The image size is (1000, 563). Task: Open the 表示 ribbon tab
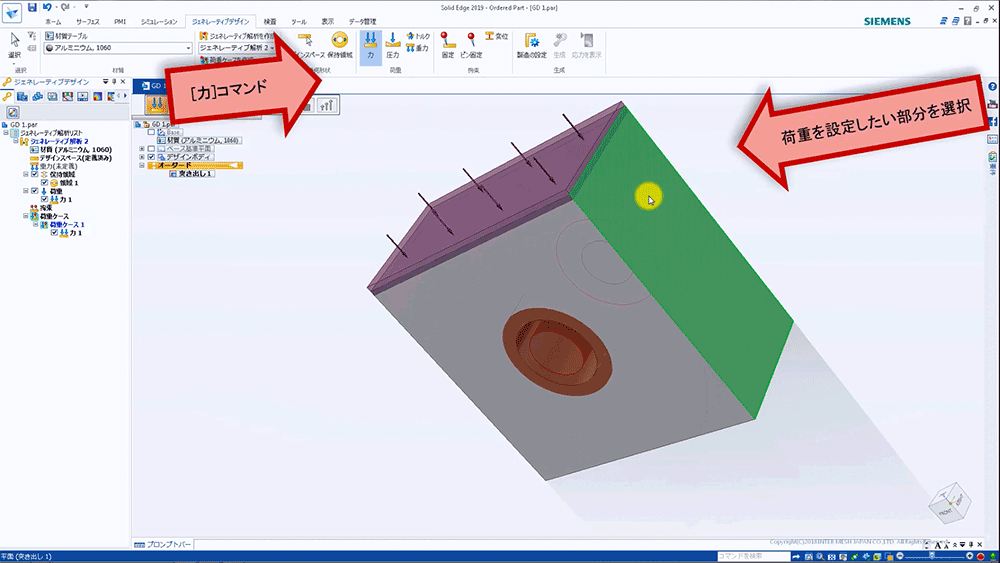327,22
